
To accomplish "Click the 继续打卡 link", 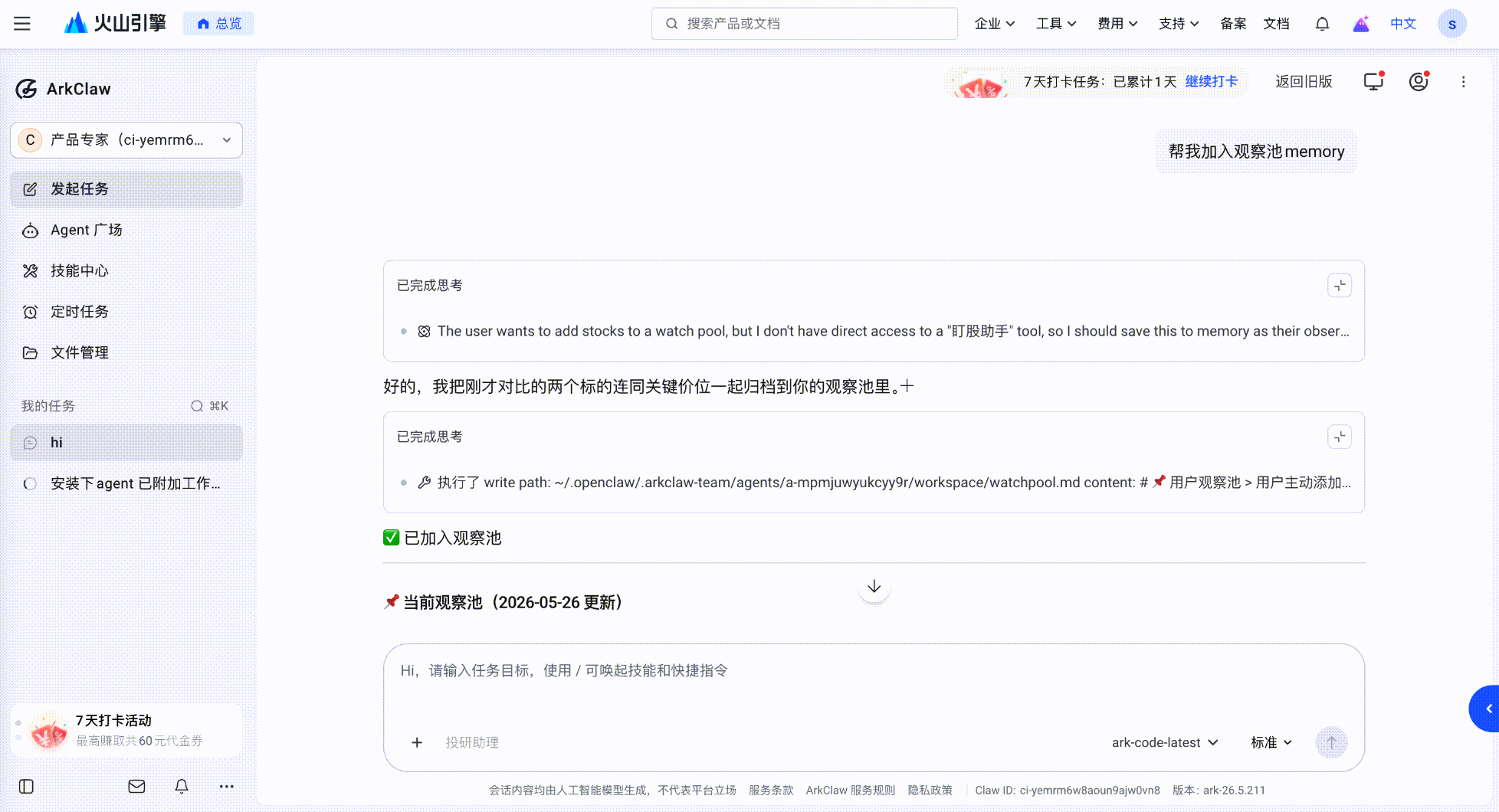I will click(x=1212, y=81).
